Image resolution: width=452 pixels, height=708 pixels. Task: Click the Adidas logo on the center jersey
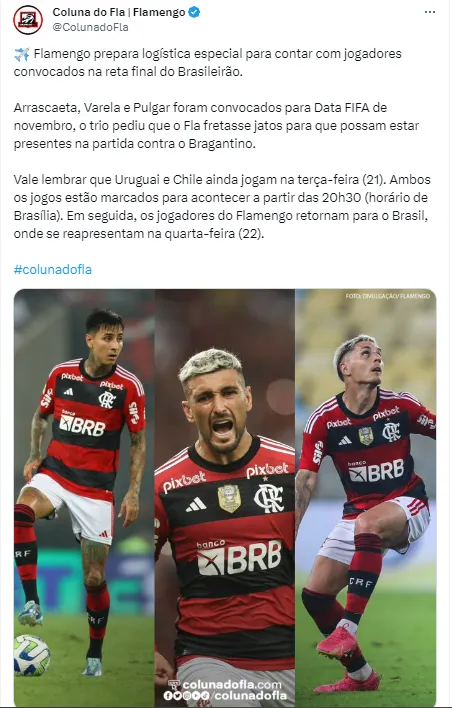(196, 504)
